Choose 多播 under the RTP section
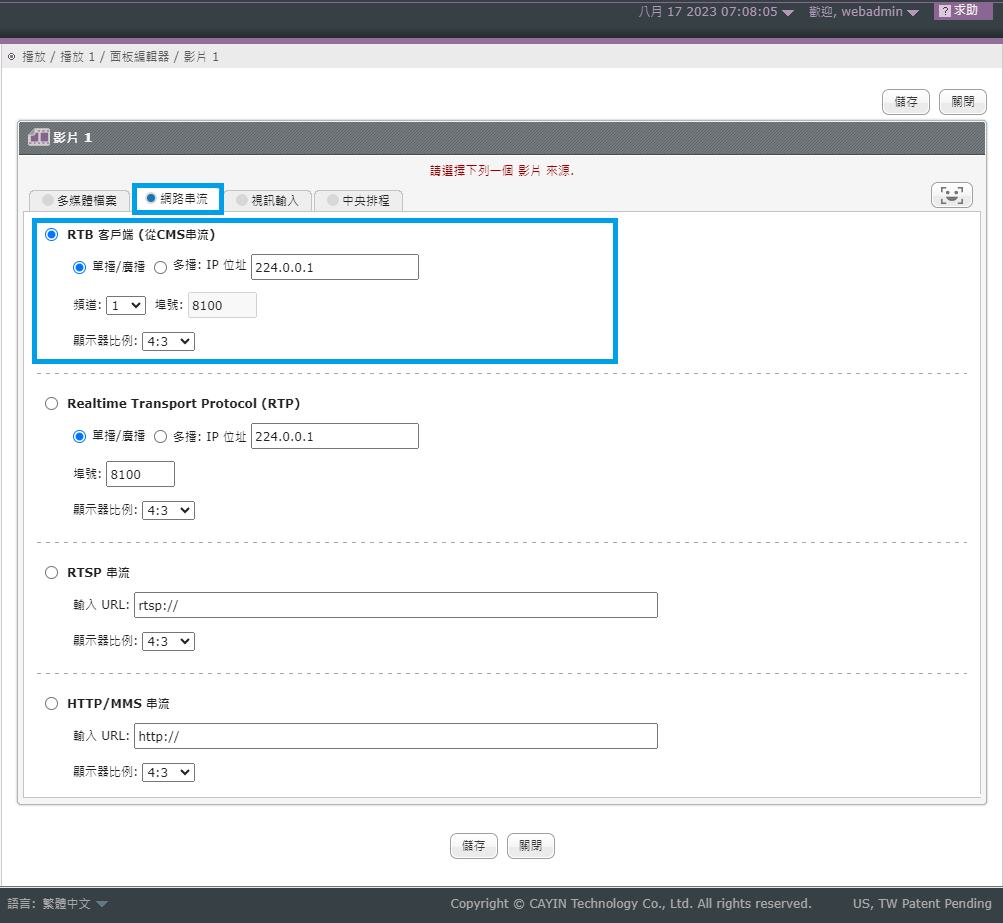Screen dimensions: 1003x923 pyautogui.click(x=161, y=436)
